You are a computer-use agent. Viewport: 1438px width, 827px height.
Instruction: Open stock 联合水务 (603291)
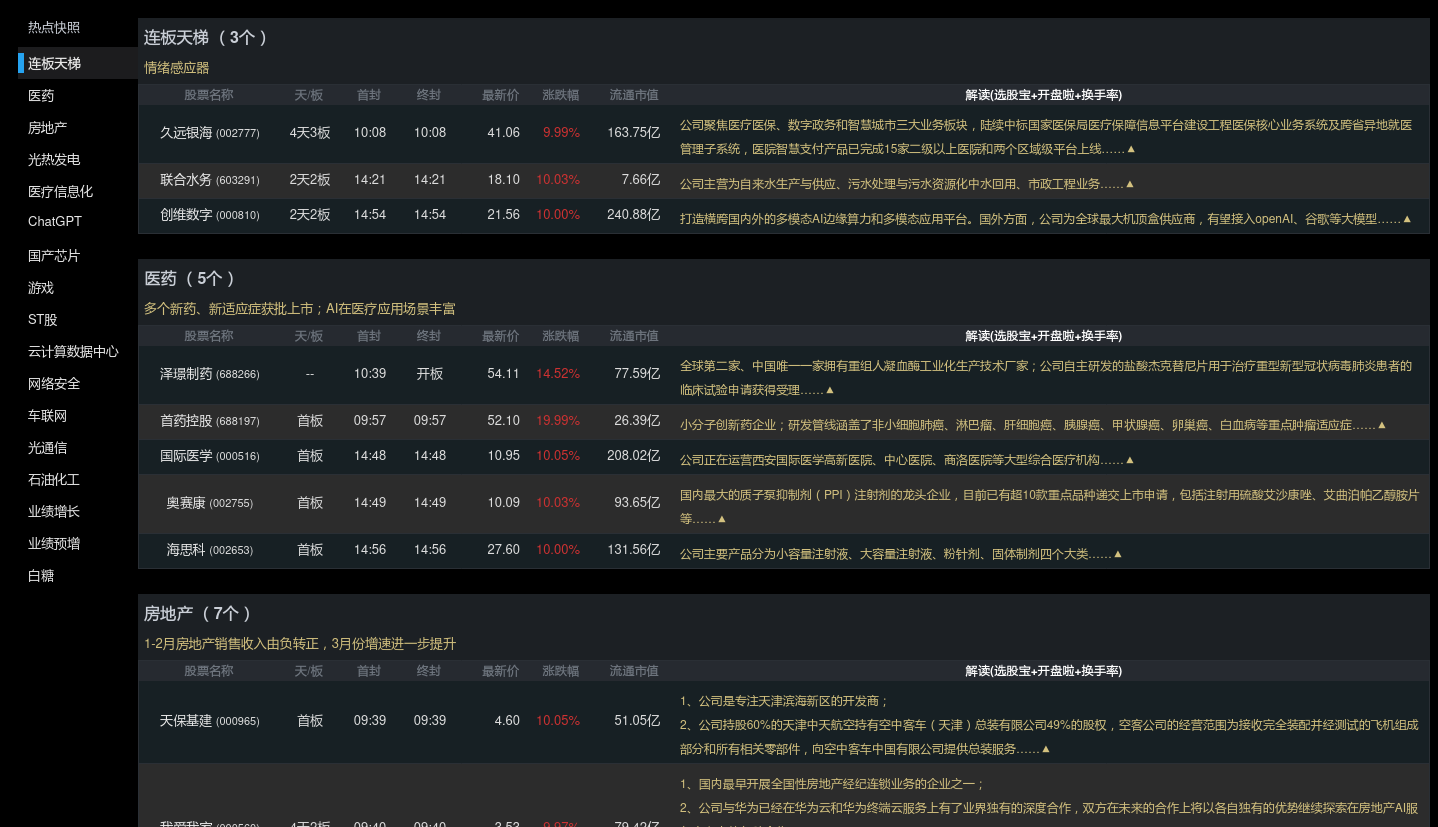tap(209, 180)
